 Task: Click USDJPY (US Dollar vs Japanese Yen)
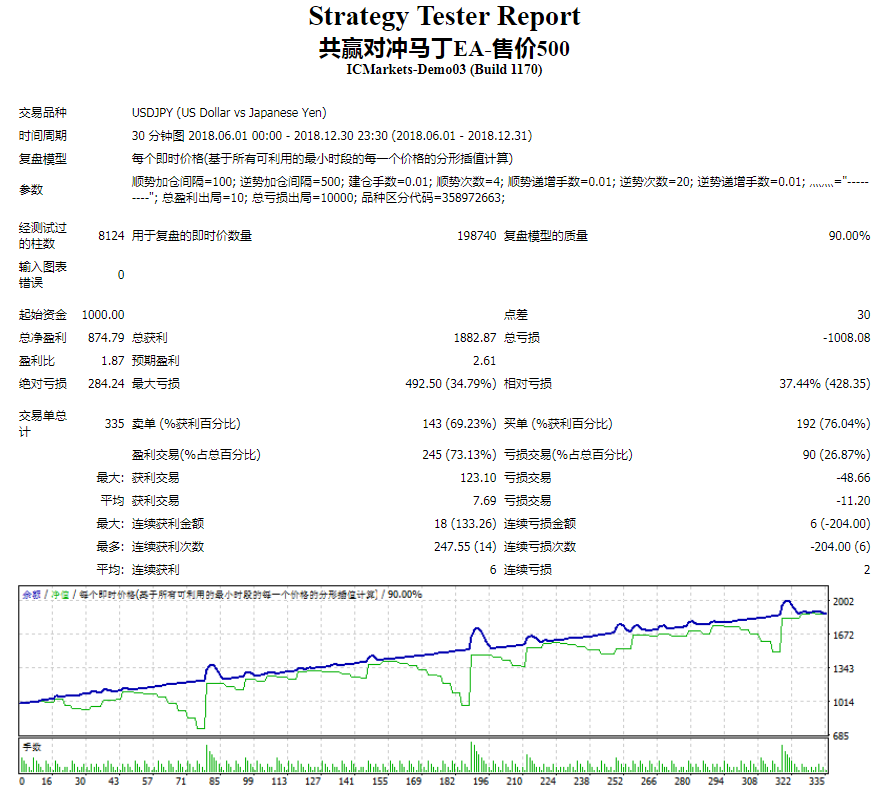tap(229, 113)
